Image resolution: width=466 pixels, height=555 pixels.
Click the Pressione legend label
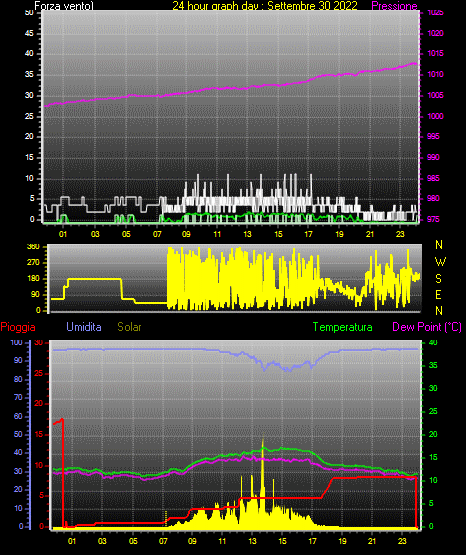click(x=394, y=6)
